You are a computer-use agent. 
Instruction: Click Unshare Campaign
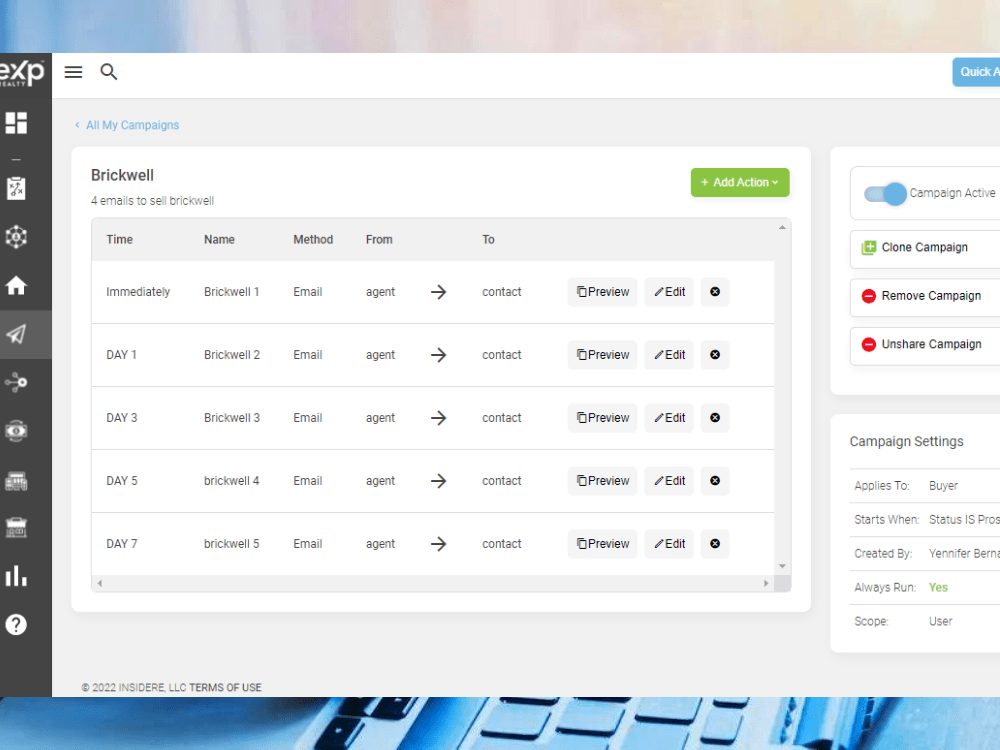pyautogui.click(x=925, y=345)
